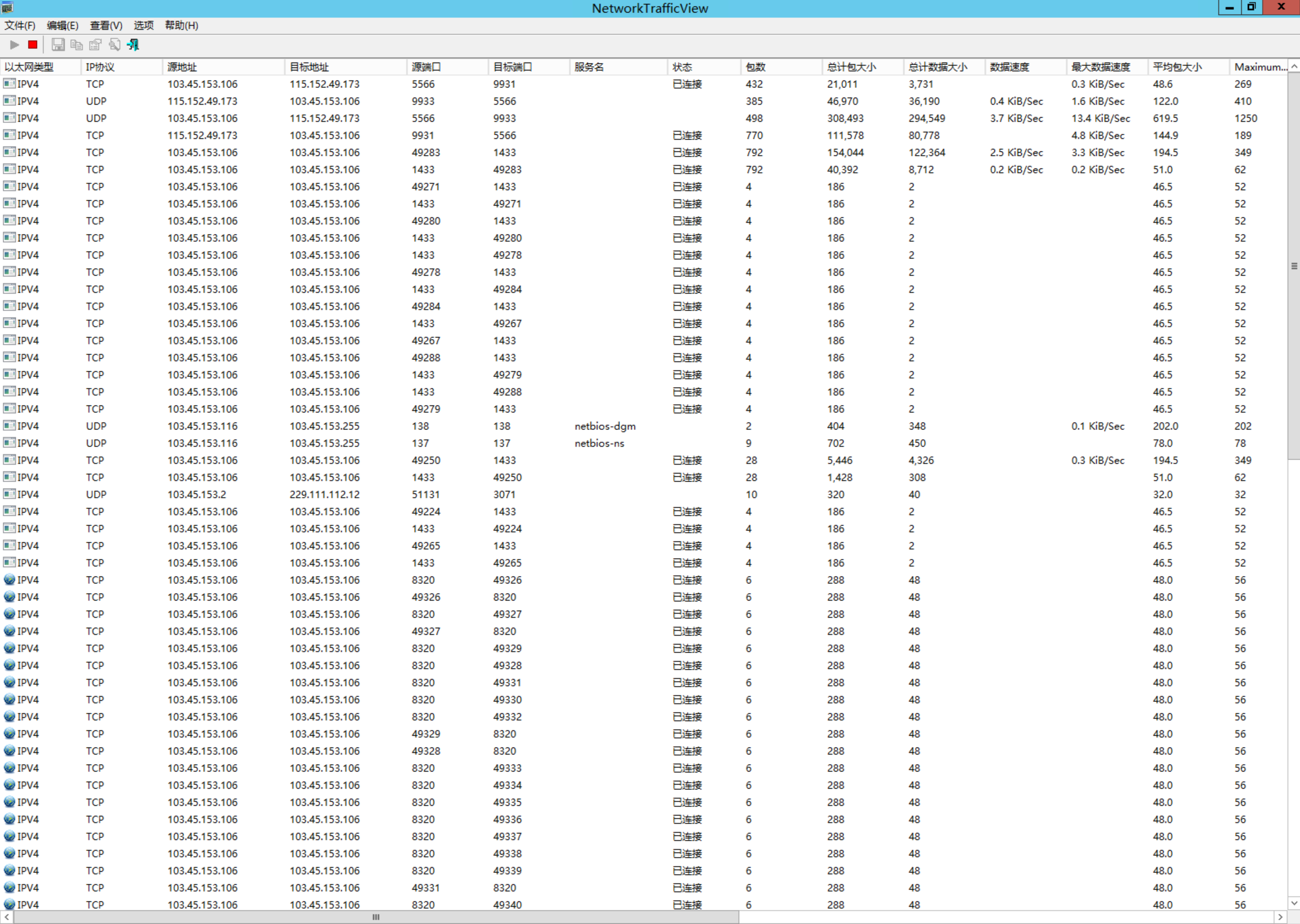Open the 文件(F) menu
Screen dimensions: 1300x924
tap(20, 26)
